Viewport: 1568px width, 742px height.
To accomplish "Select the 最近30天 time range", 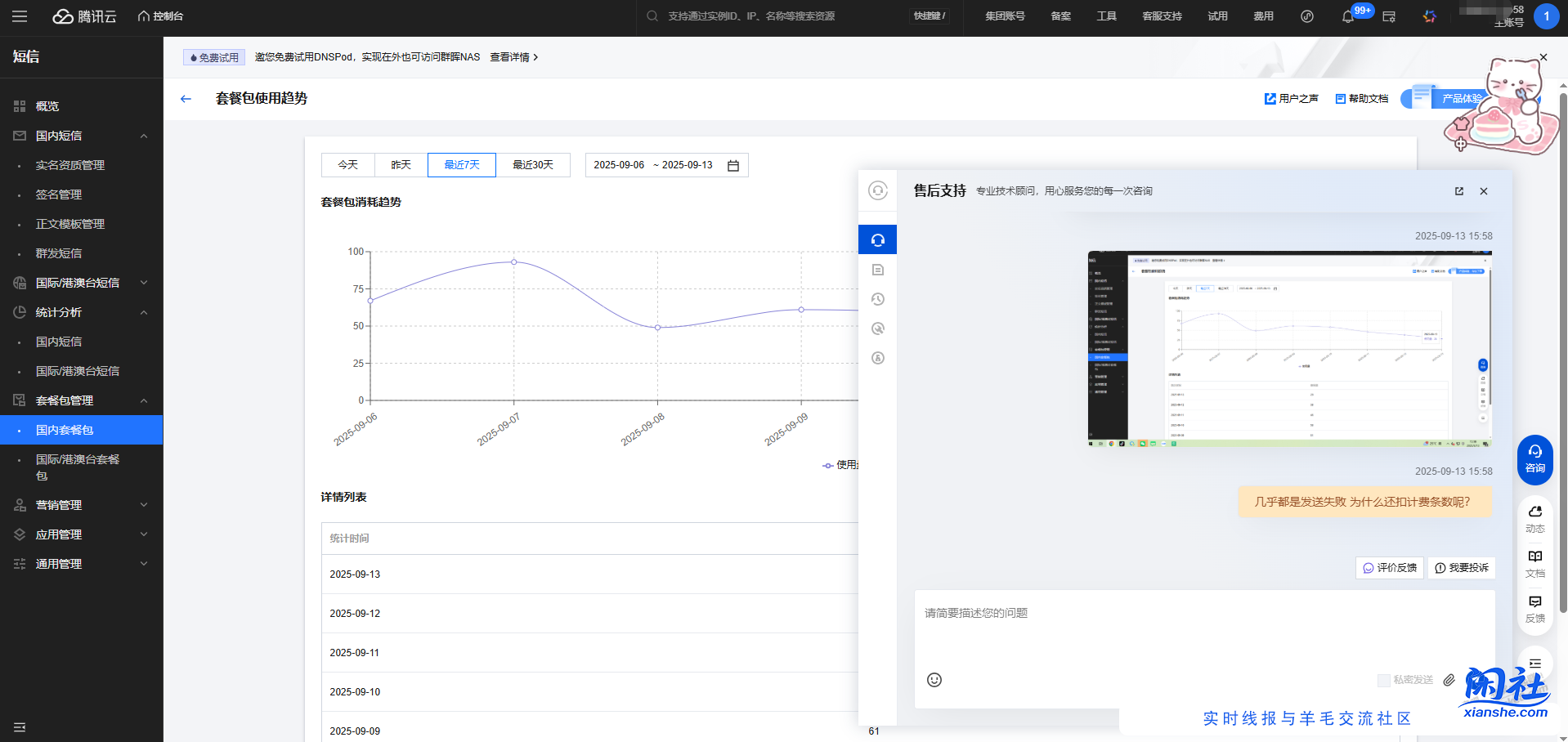I will (533, 165).
